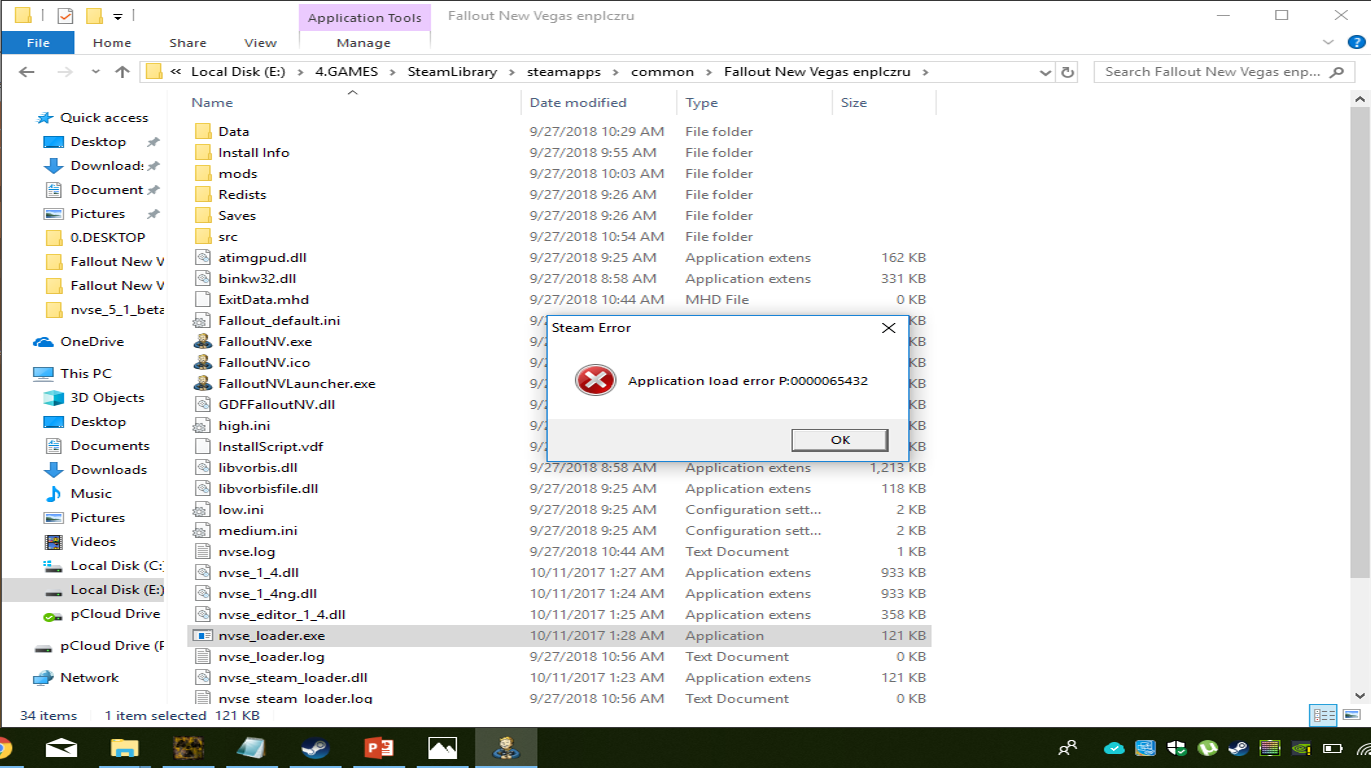Expand the chevron after common breadcrumb
The width and height of the screenshot is (1371, 768).
click(x=709, y=72)
